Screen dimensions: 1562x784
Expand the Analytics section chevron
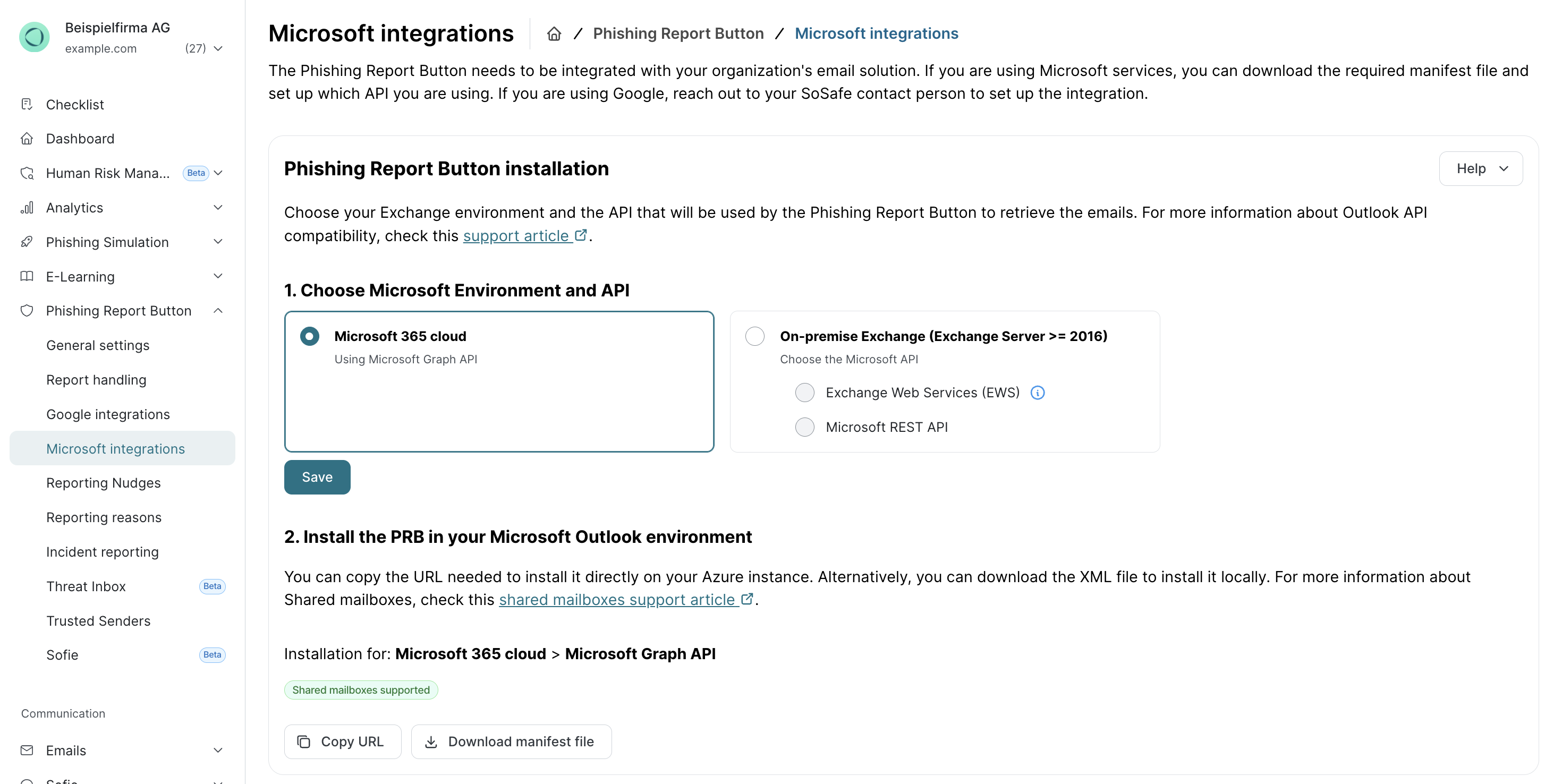[218, 208]
